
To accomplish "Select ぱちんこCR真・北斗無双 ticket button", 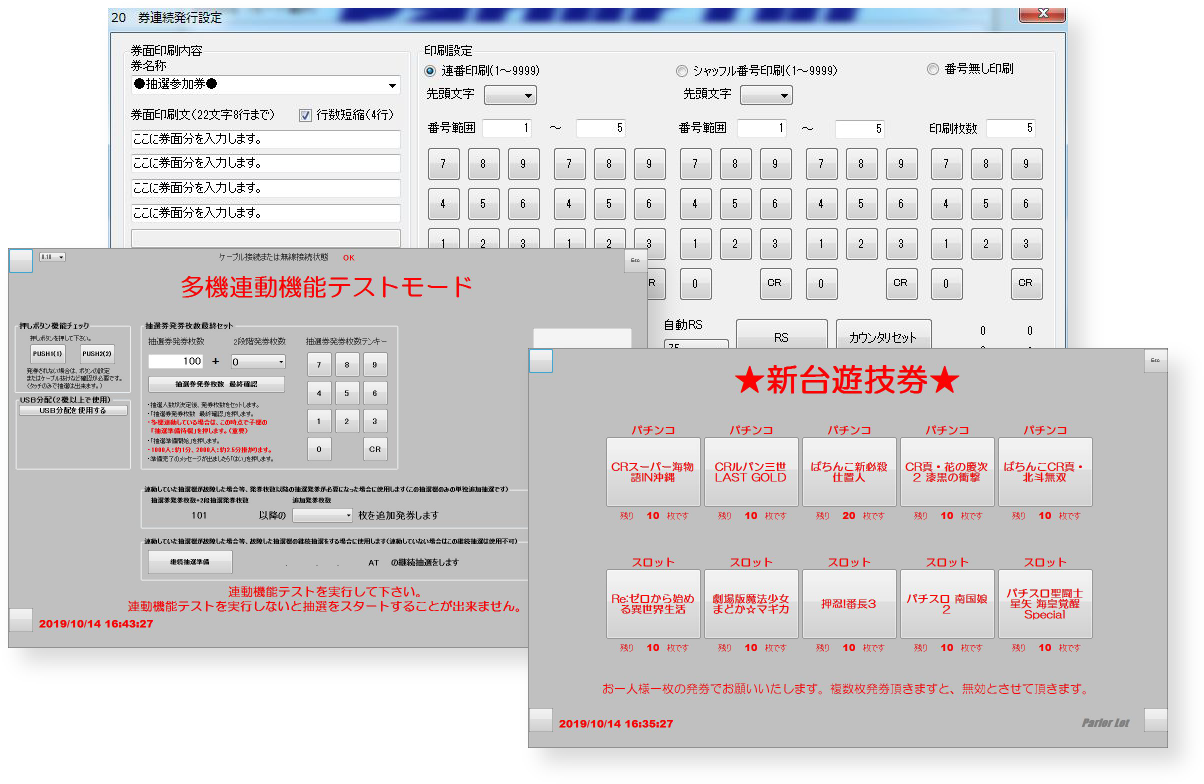I will [x=1045, y=472].
